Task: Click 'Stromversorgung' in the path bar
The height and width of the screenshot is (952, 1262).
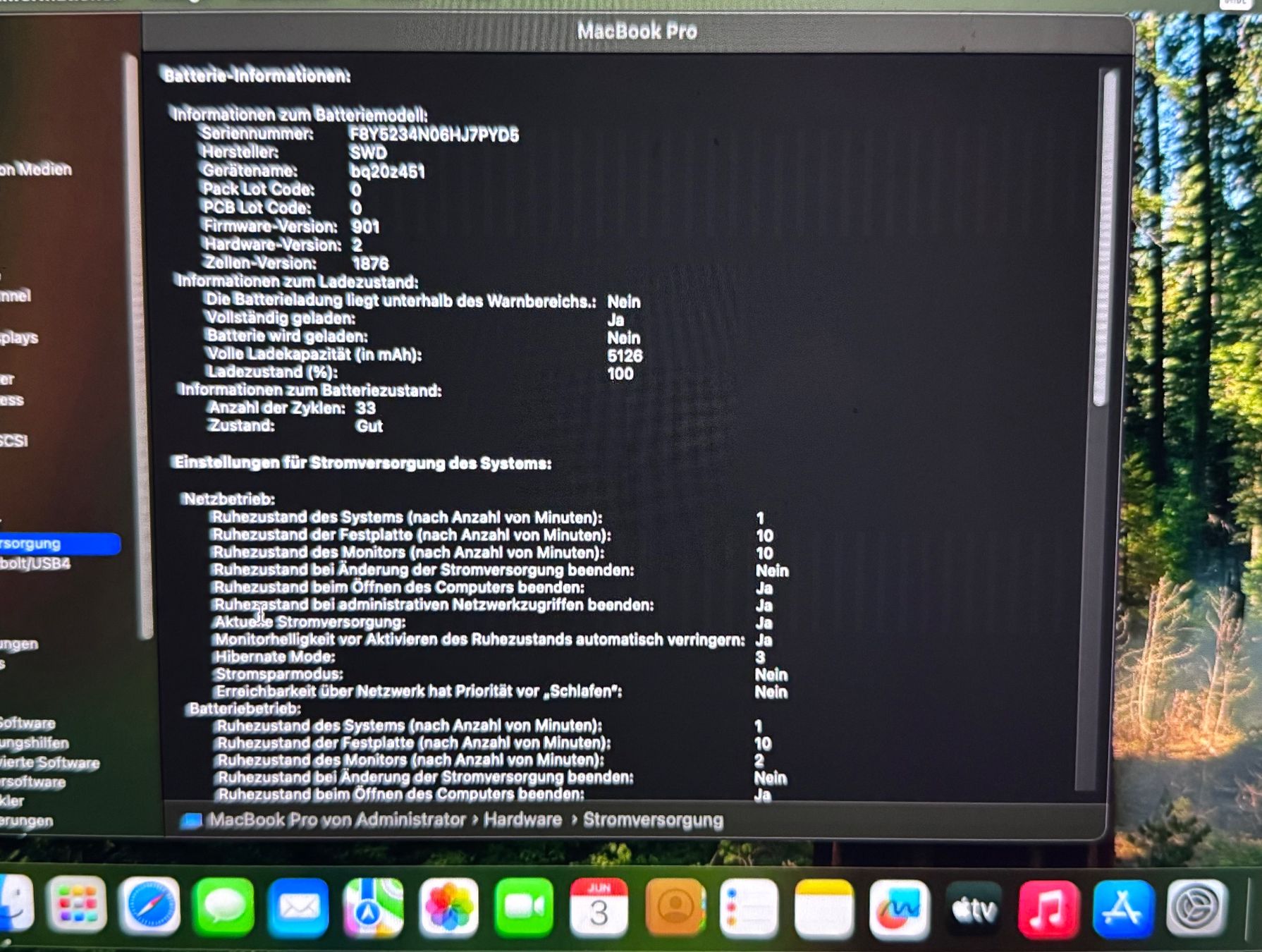Action: (x=653, y=820)
